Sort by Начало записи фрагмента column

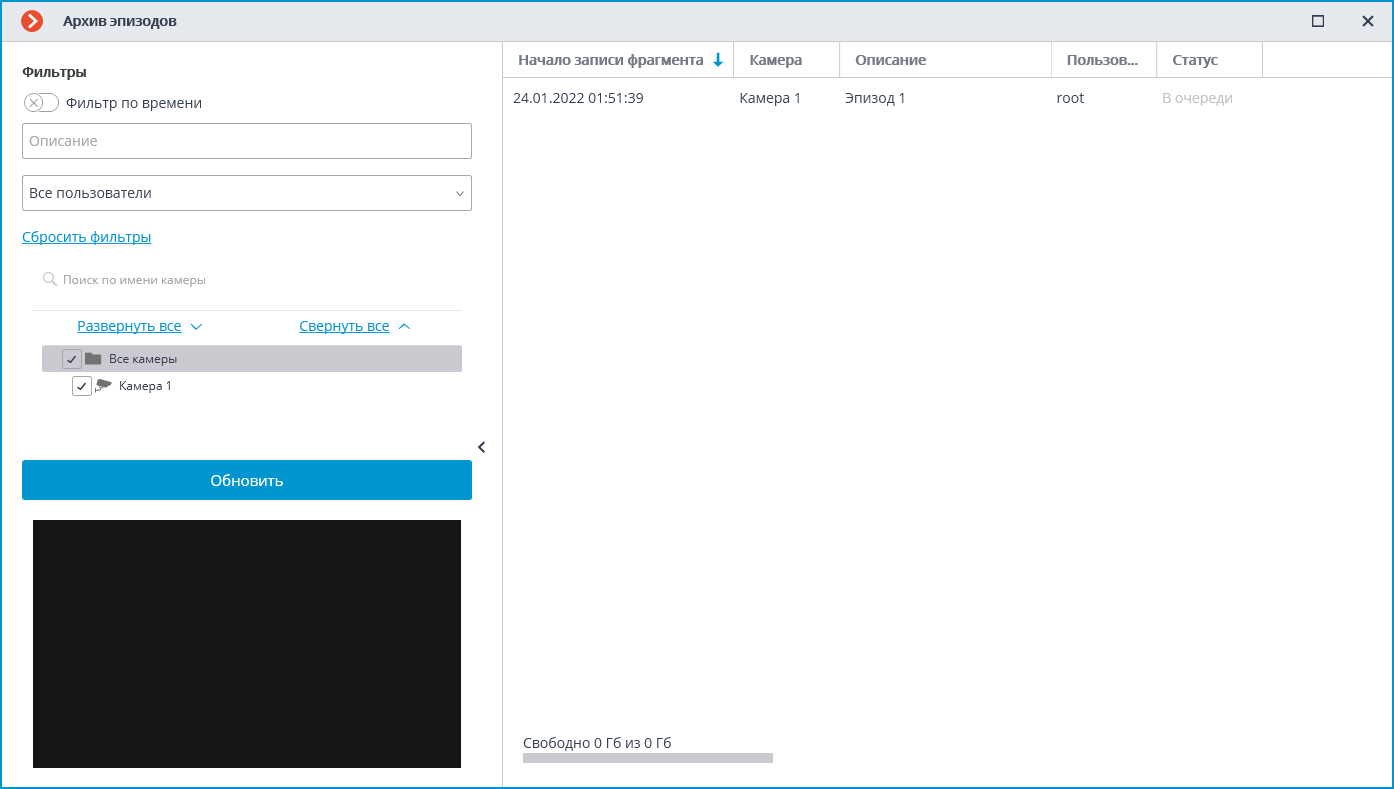coord(610,60)
